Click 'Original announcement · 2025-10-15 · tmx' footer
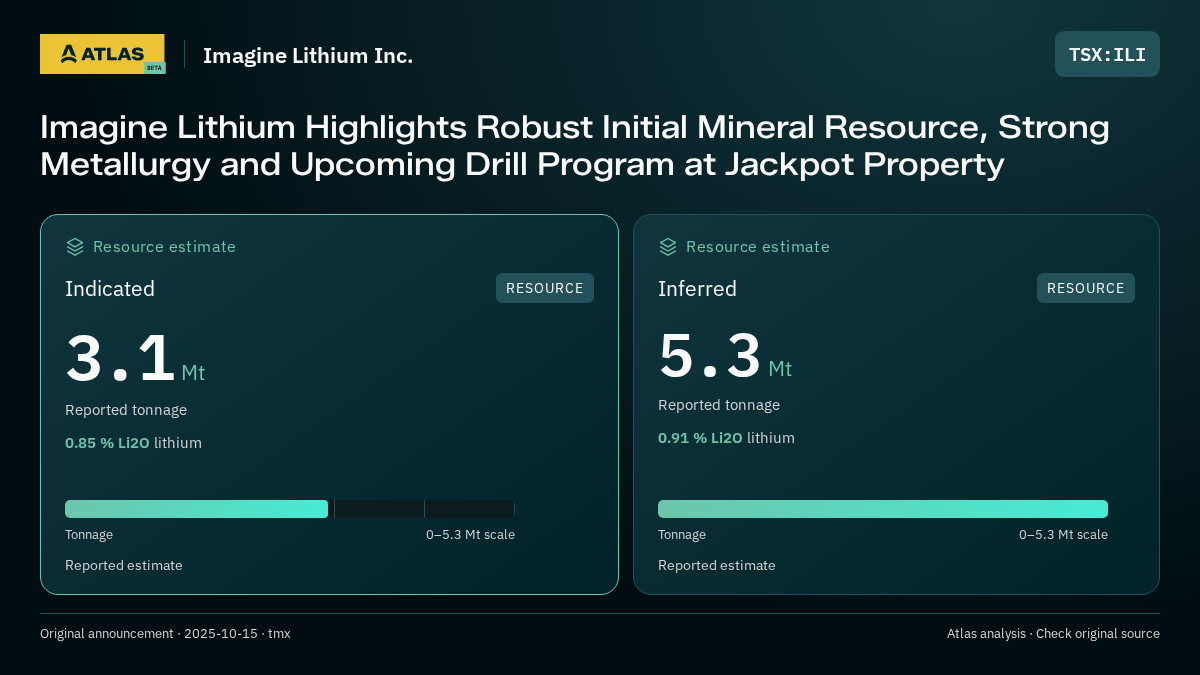Screen dimensions: 1200x675 165,634
